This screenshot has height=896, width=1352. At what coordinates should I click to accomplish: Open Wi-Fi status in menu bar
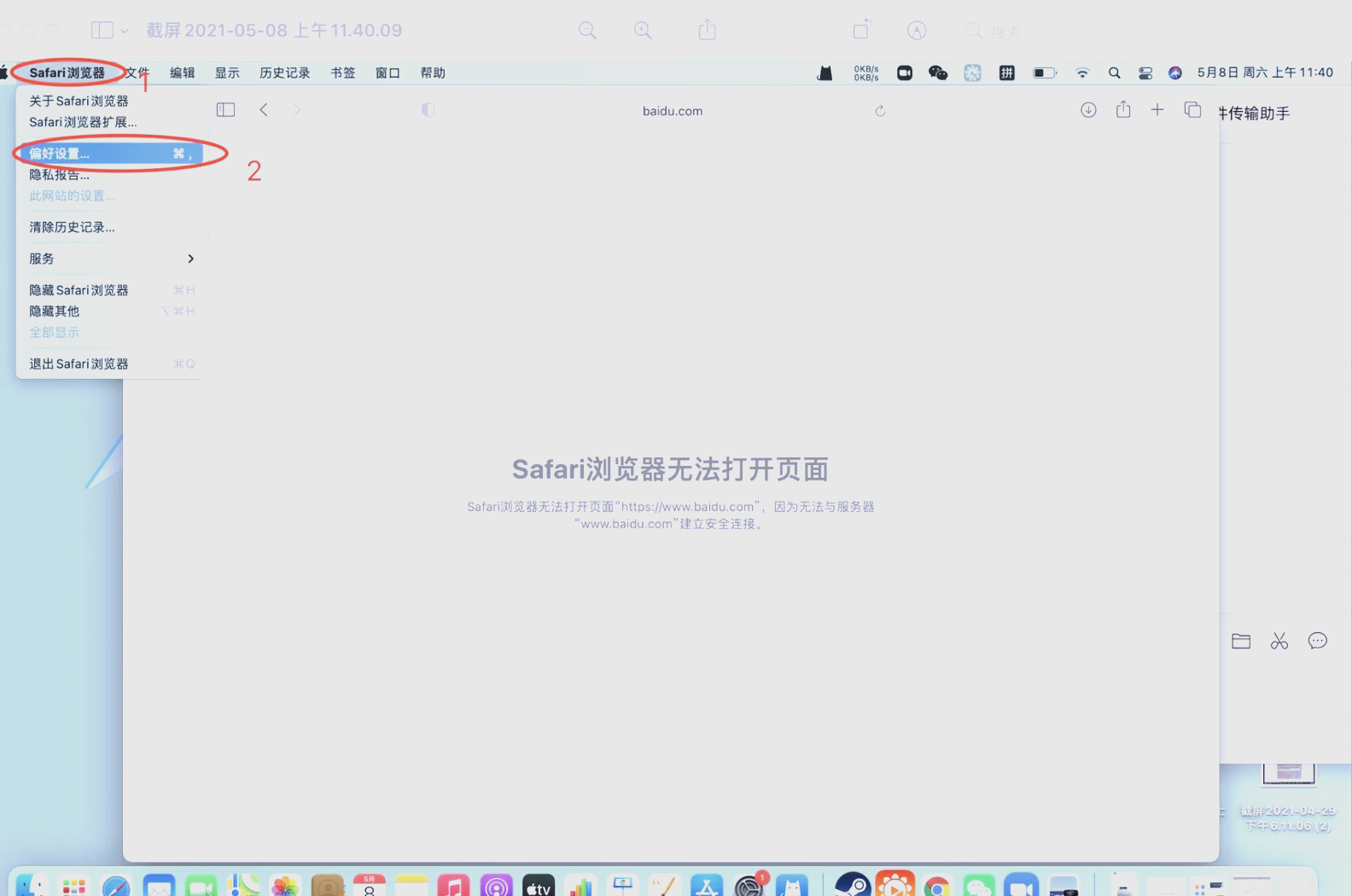point(1082,73)
